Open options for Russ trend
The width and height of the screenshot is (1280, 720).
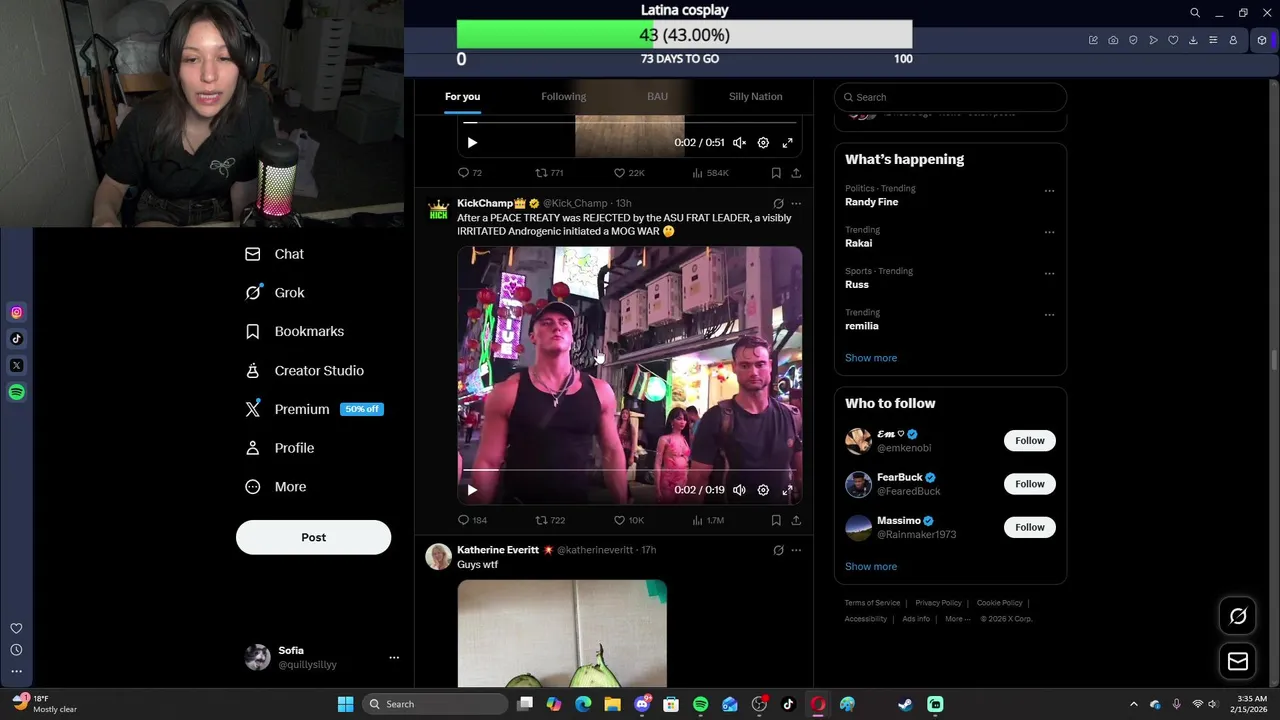pos(1049,273)
